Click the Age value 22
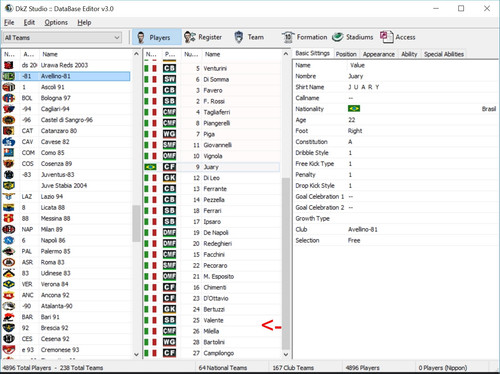500x374 pixels. click(x=352, y=120)
